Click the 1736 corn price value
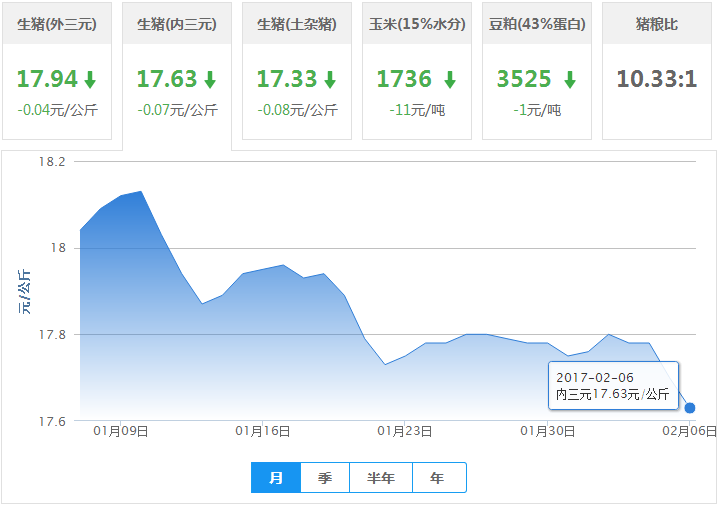The height and width of the screenshot is (508, 721). coord(404,79)
